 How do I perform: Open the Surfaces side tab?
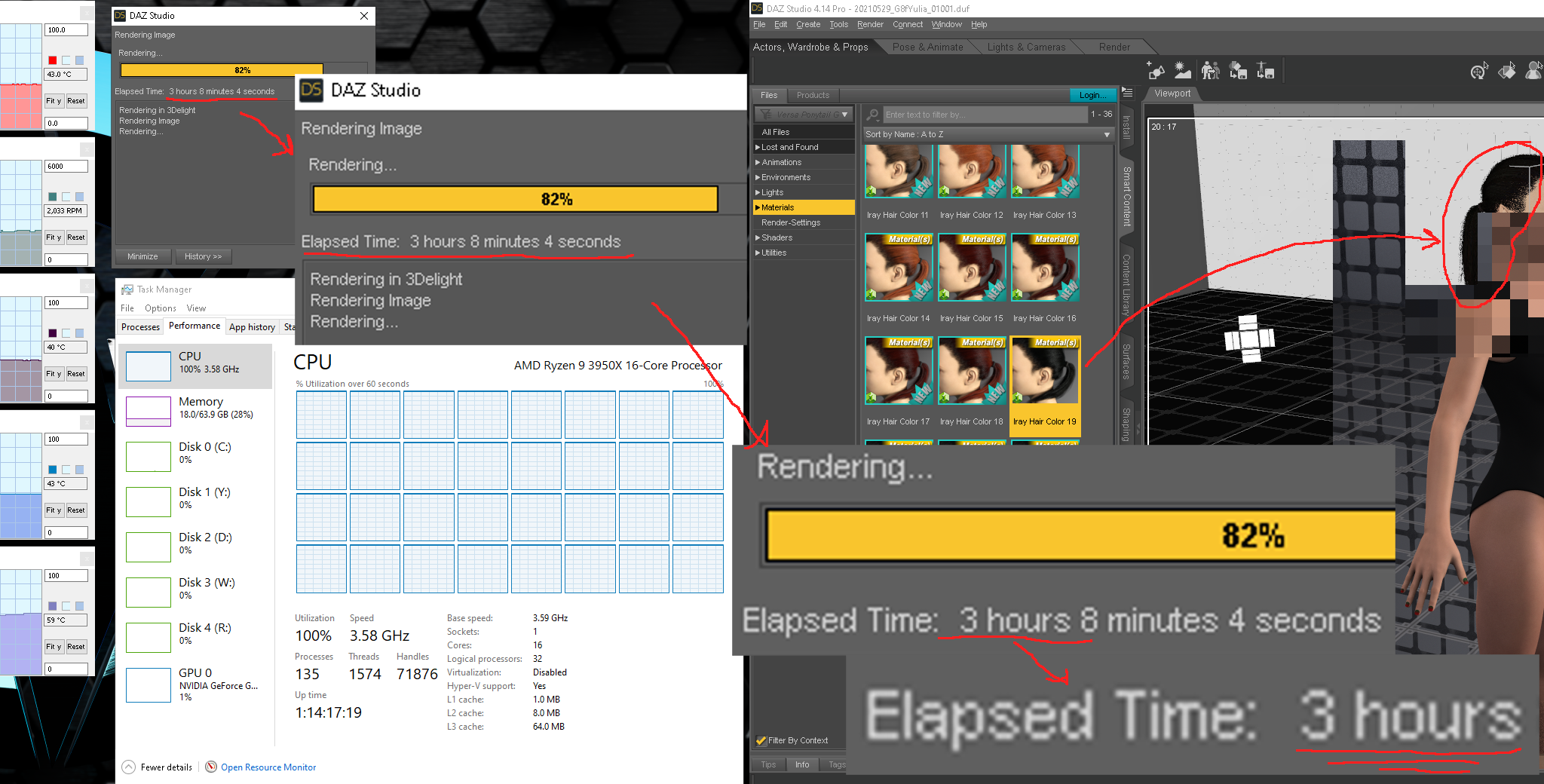click(x=1126, y=361)
